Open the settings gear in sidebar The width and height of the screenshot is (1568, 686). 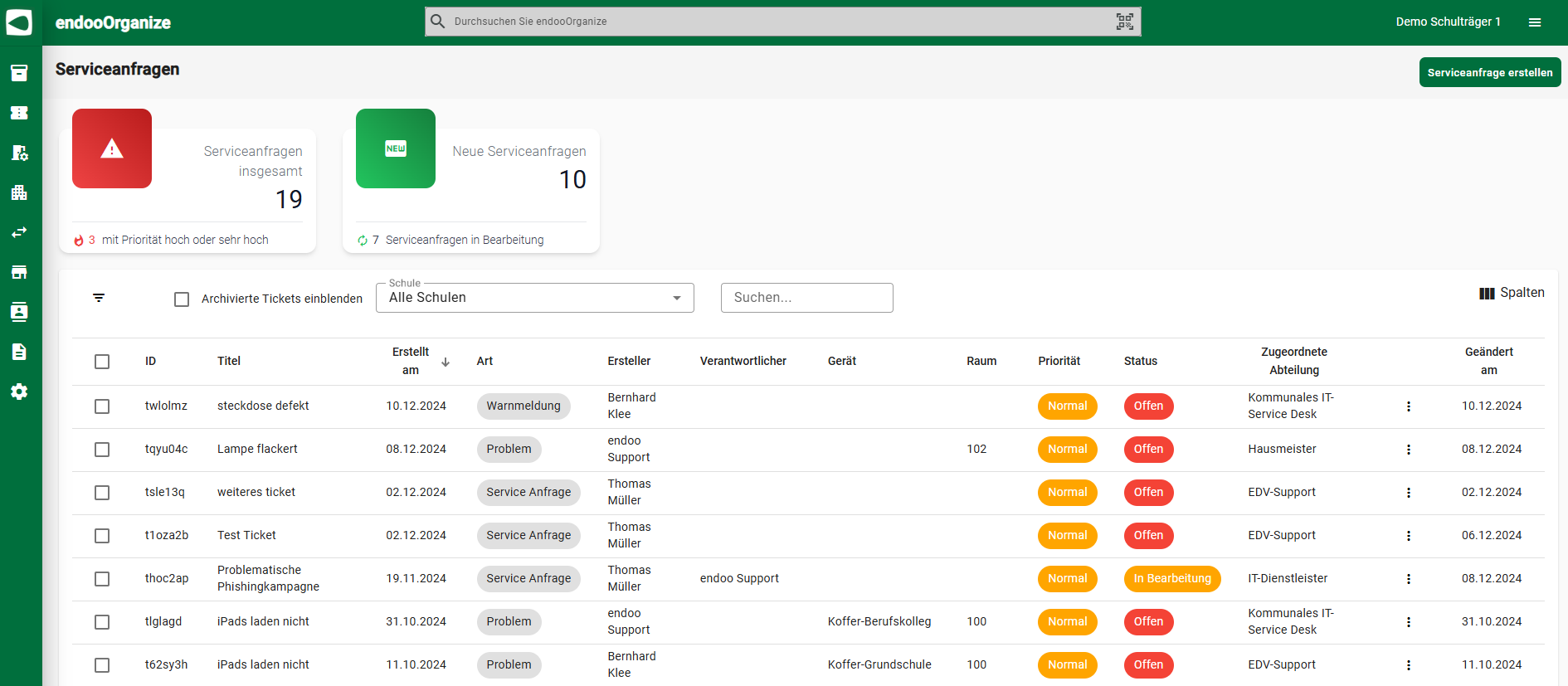(19, 392)
